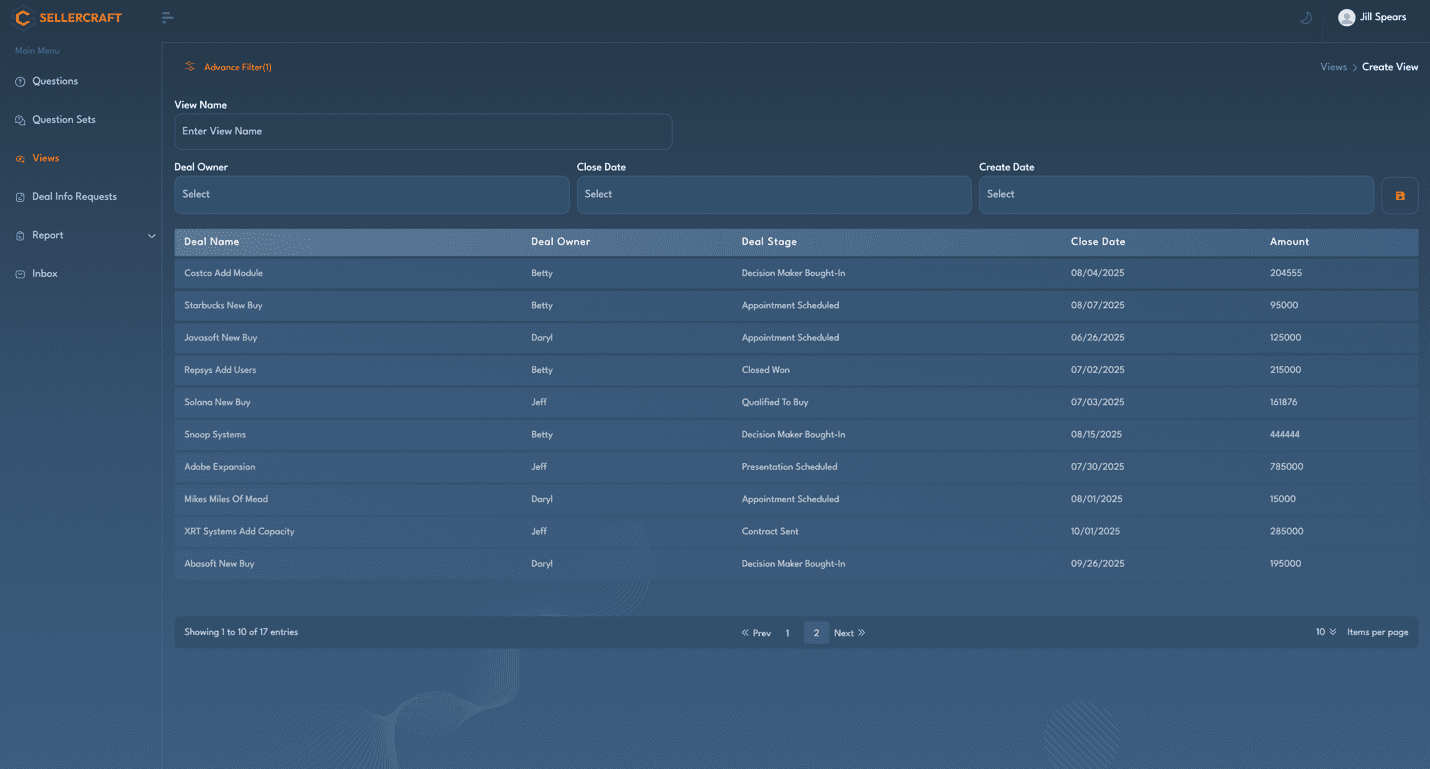The height and width of the screenshot is (769, 1430).
Task: Open the Advance Filter options
Action: tap(229, 67)
